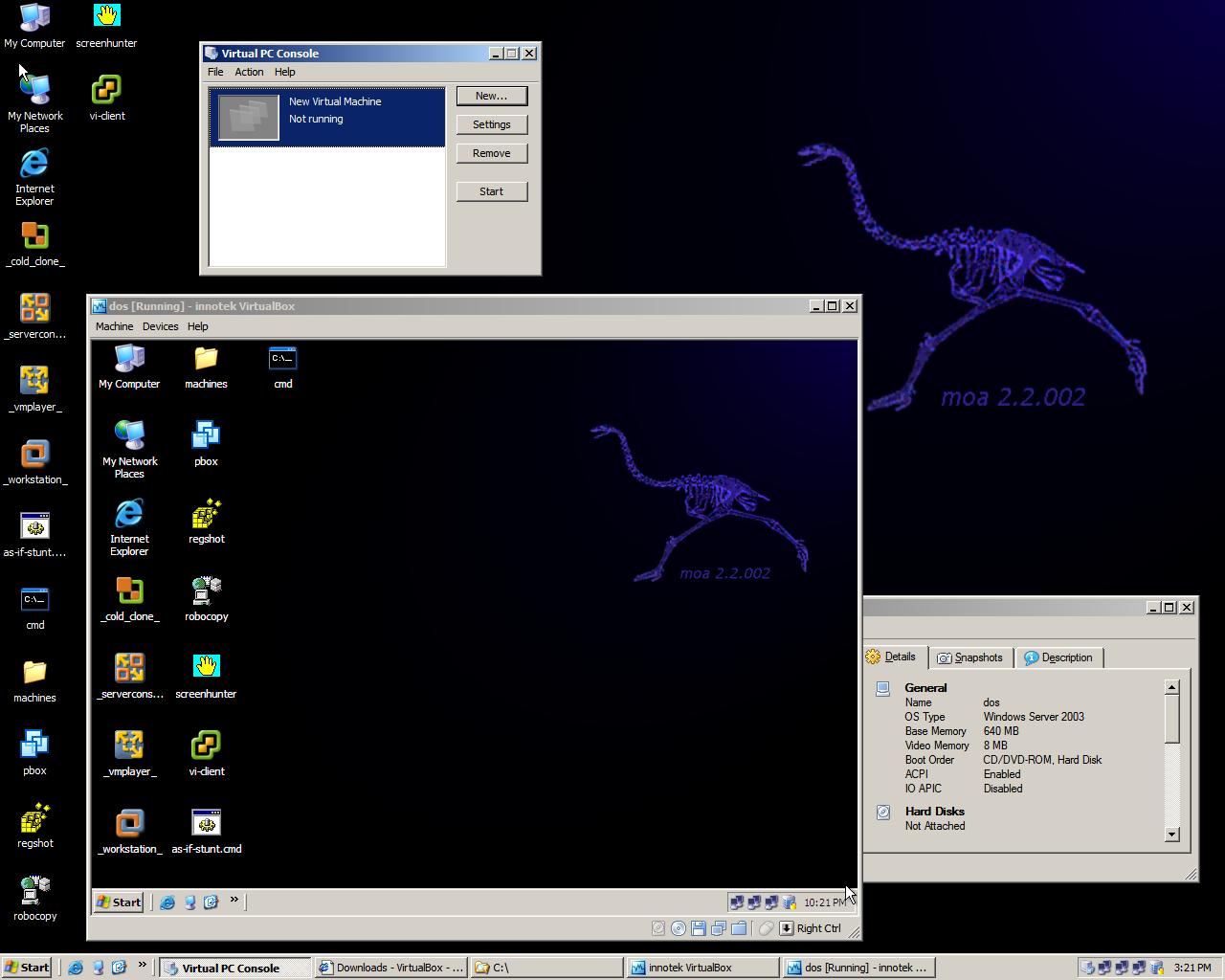The width and height of the screenshot is (1225, 980).
Task: Expand the quick launch chevron on host taskbar
Action: pyautogui.click(x=142, y=966)
